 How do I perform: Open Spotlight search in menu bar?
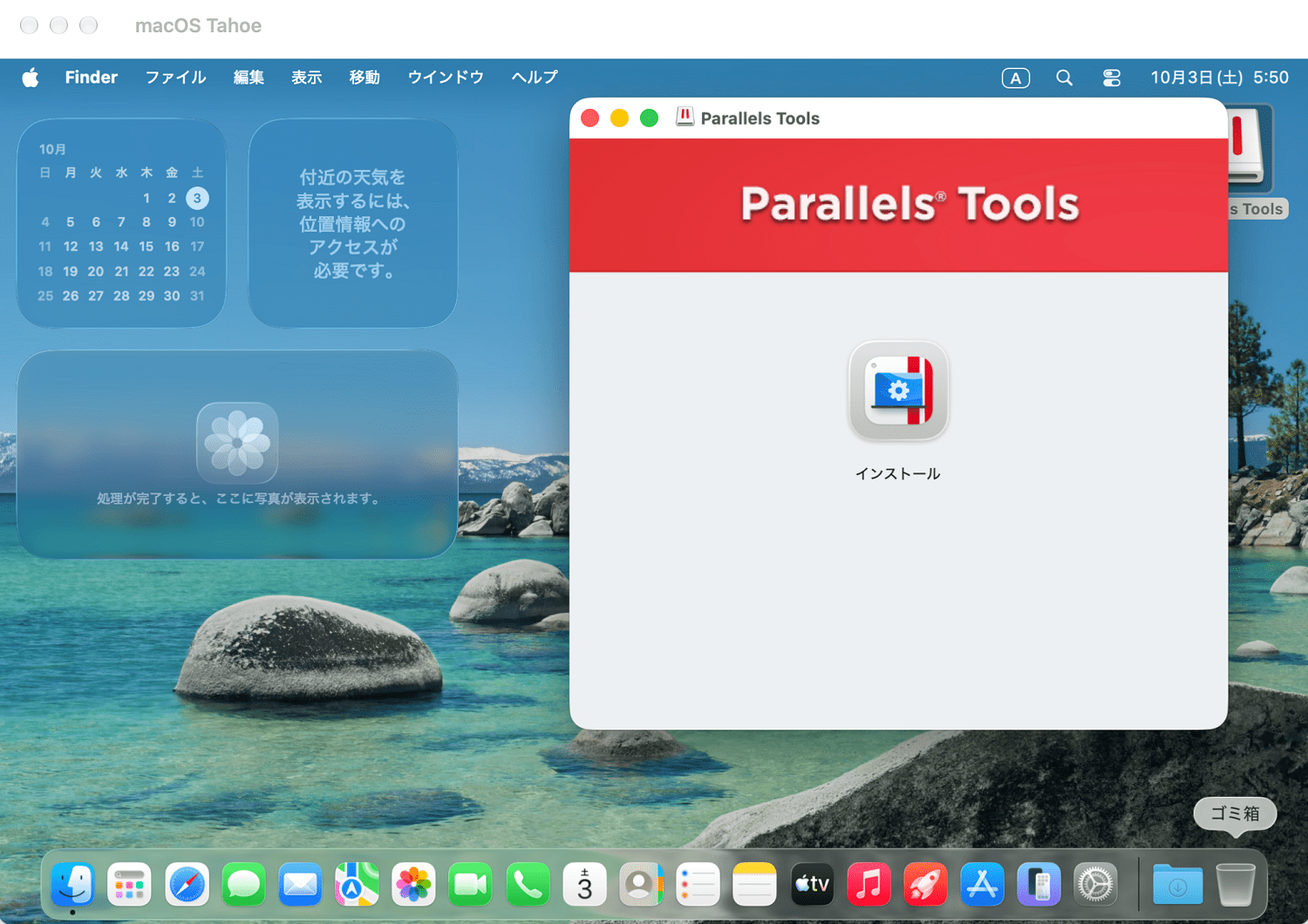[1064, 78]
